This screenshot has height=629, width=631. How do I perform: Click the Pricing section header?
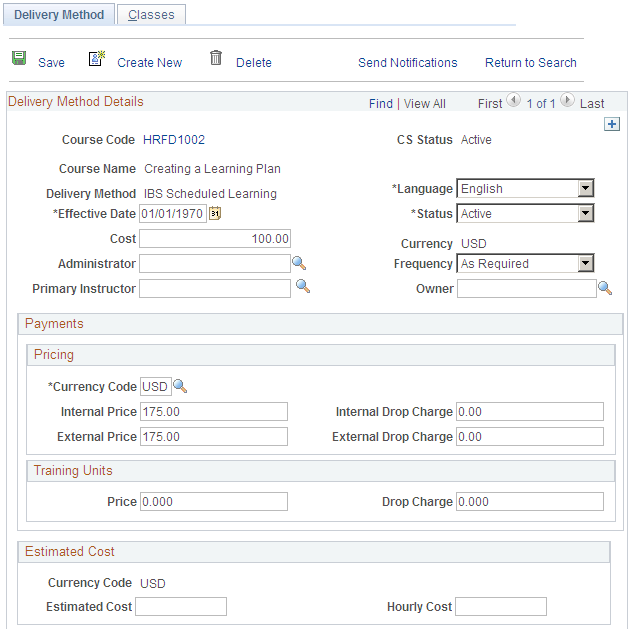coord(321,355)
